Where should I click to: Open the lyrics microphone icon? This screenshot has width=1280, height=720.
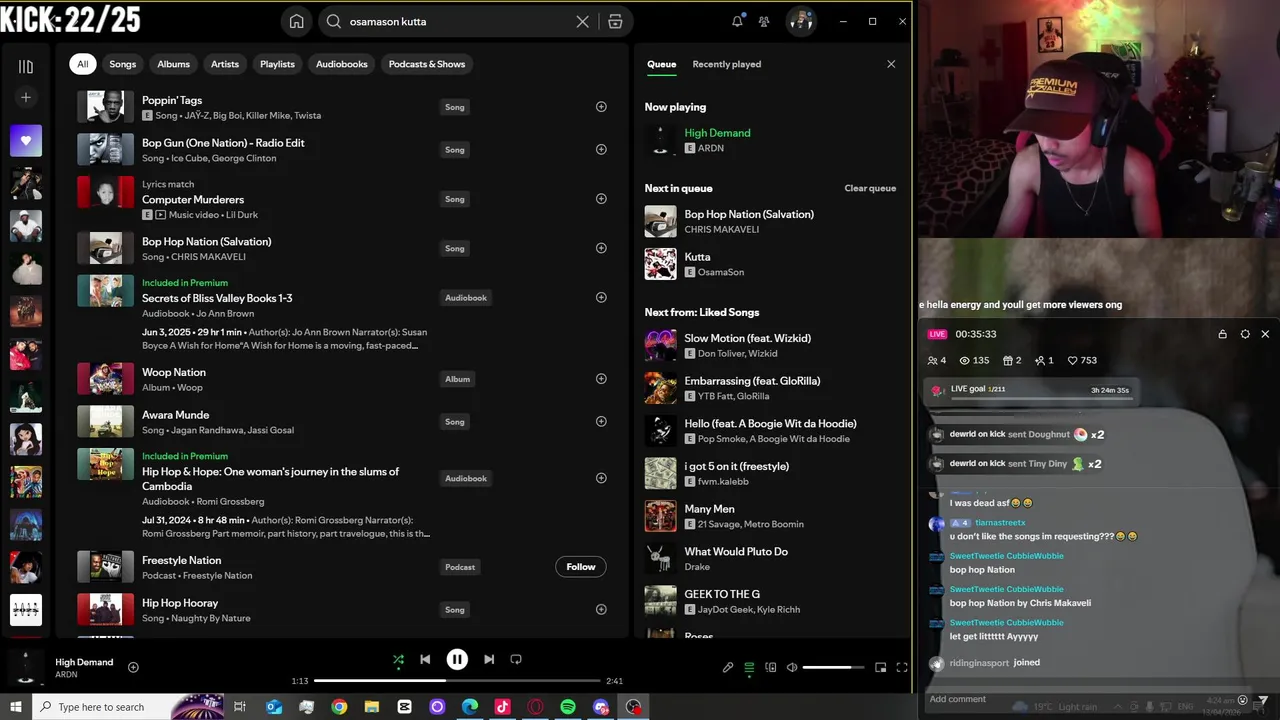coord(728,668)
